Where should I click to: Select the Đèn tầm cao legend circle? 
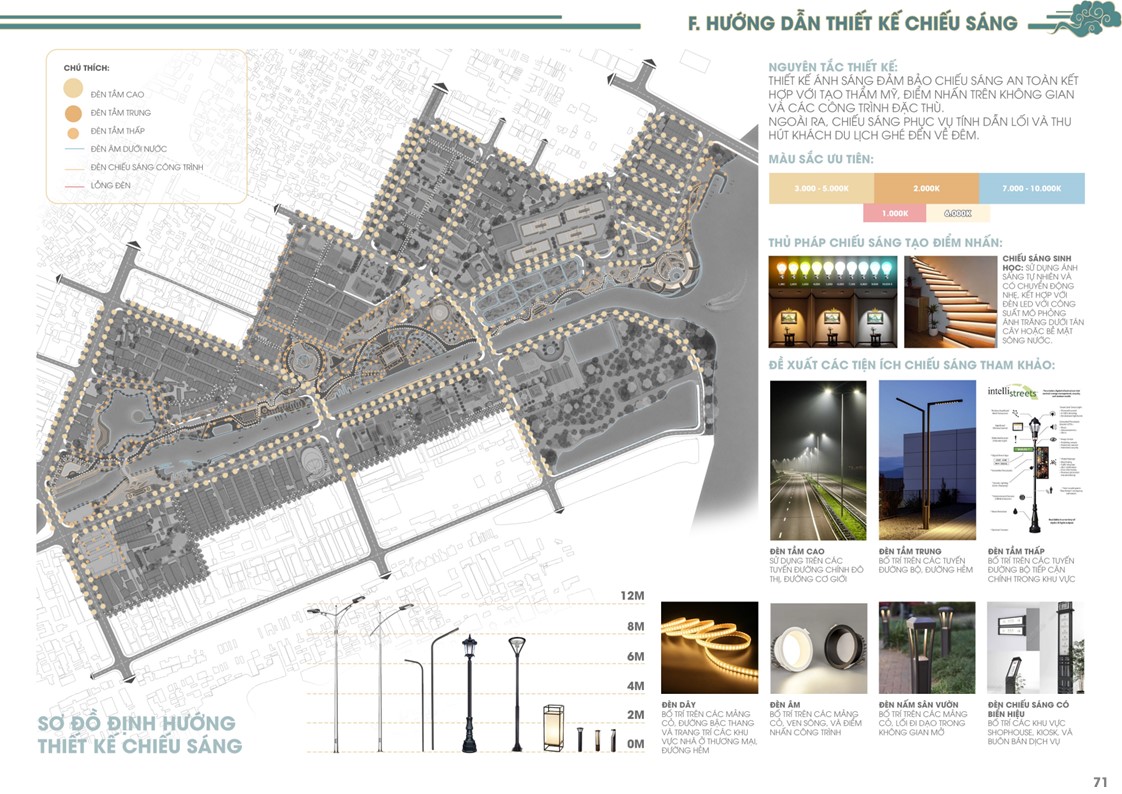click(x=74, y=93)
